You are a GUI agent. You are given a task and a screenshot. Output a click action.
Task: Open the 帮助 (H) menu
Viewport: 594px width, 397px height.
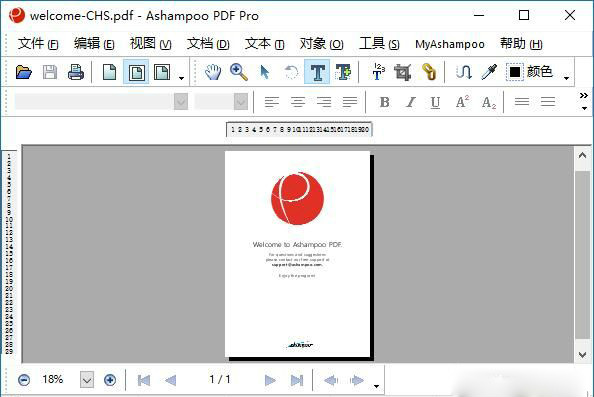click(x=521, y=44)
